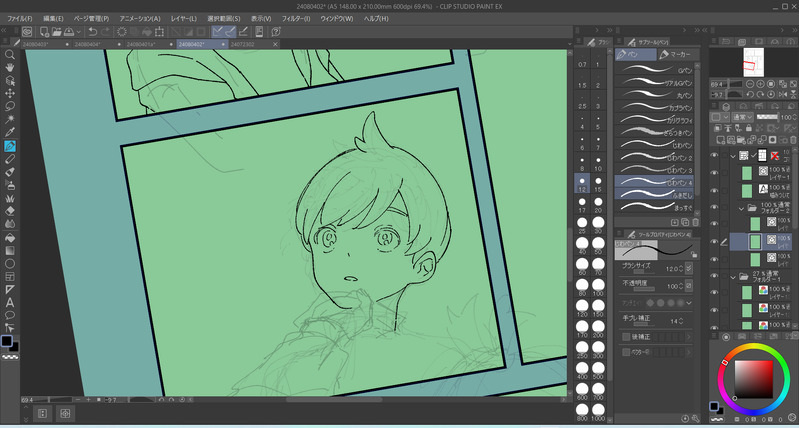
Task: Enable the 後補正 post correction checkbox
Action: pyautogui.click(x=626, y=337)
